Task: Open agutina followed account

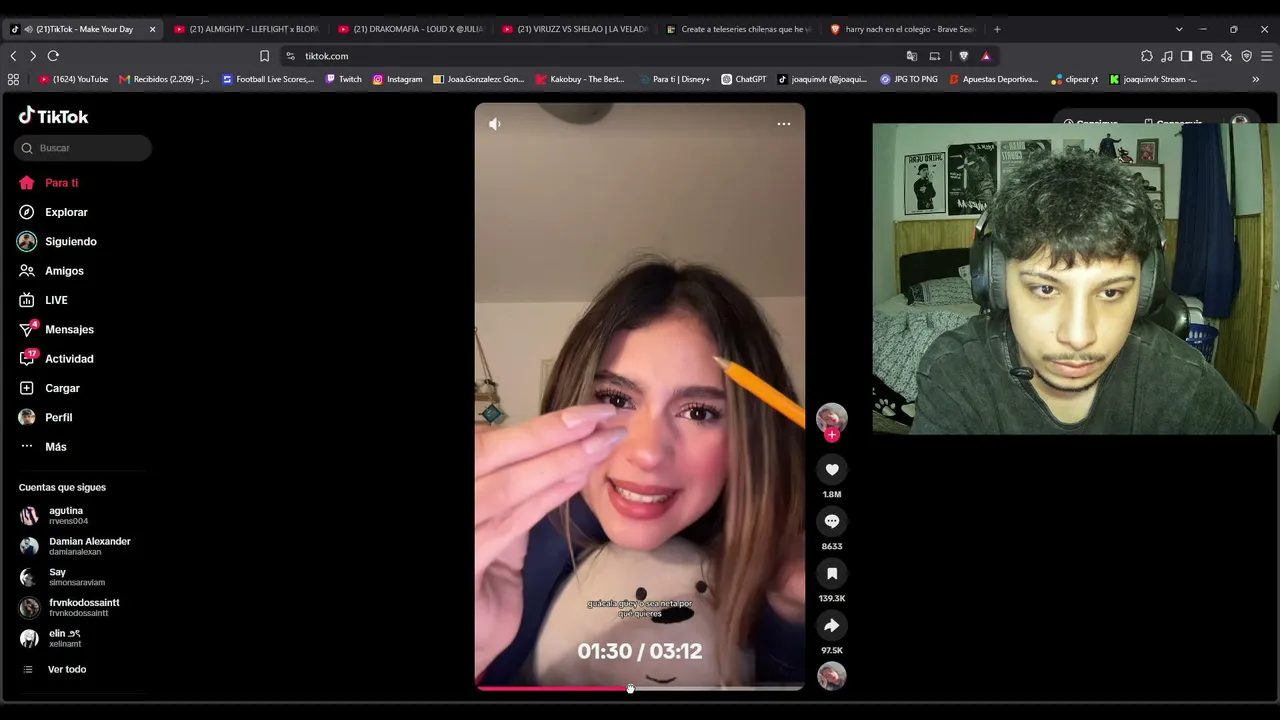Action: [x=54, y=515]
